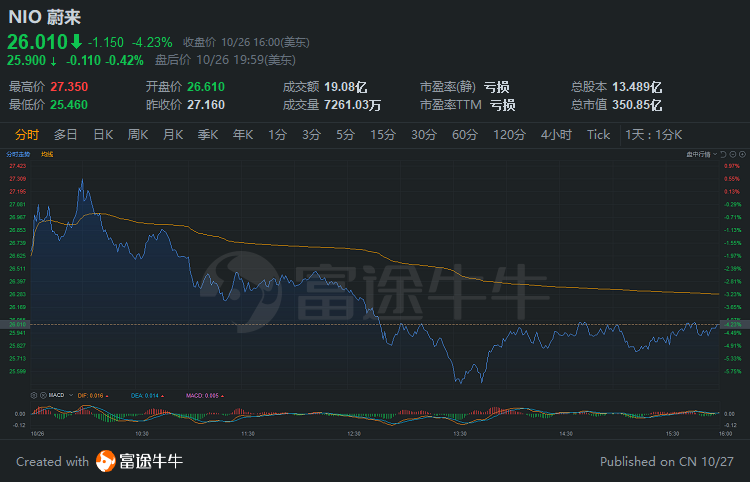Click the 成交额 19.08亿 value

click(345, 87)
